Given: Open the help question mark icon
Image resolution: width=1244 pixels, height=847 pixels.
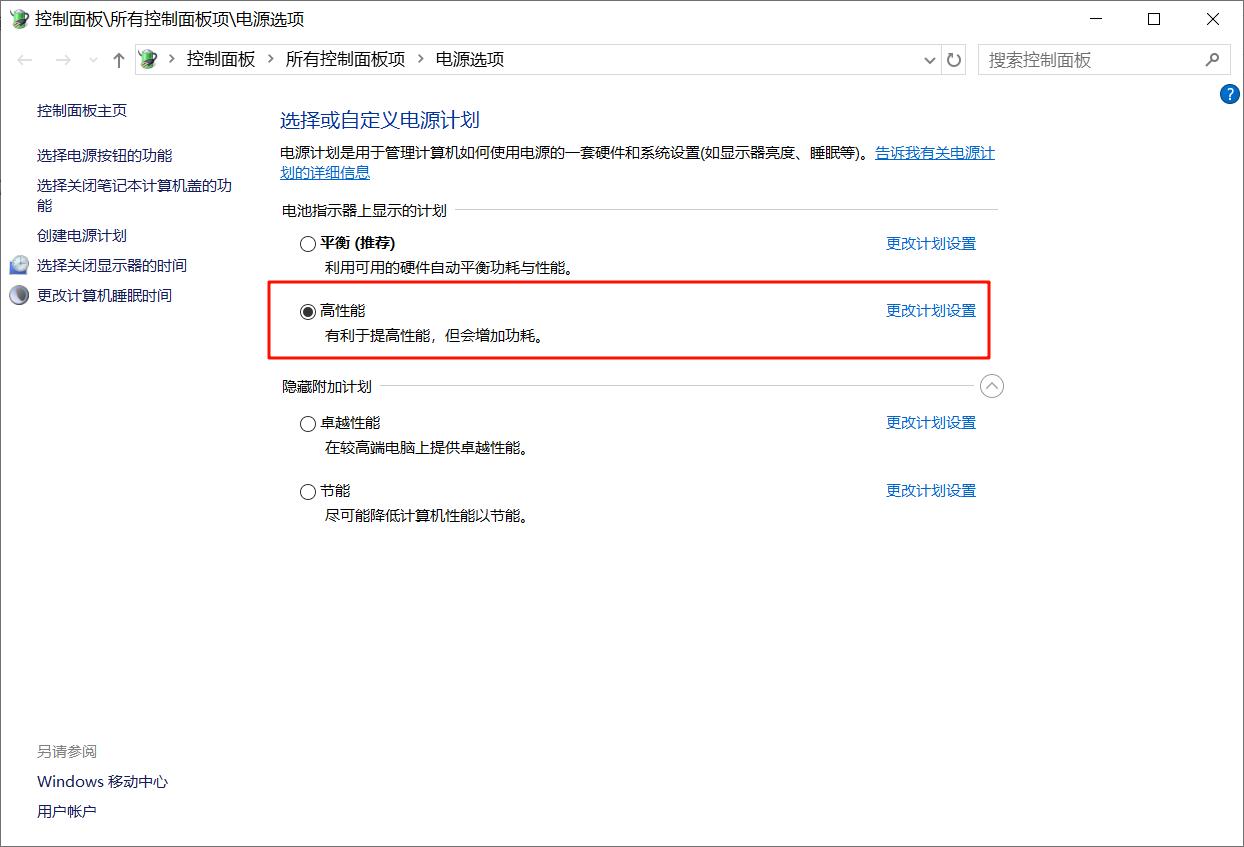Looking at the screenshot, I should (1229, 94).
